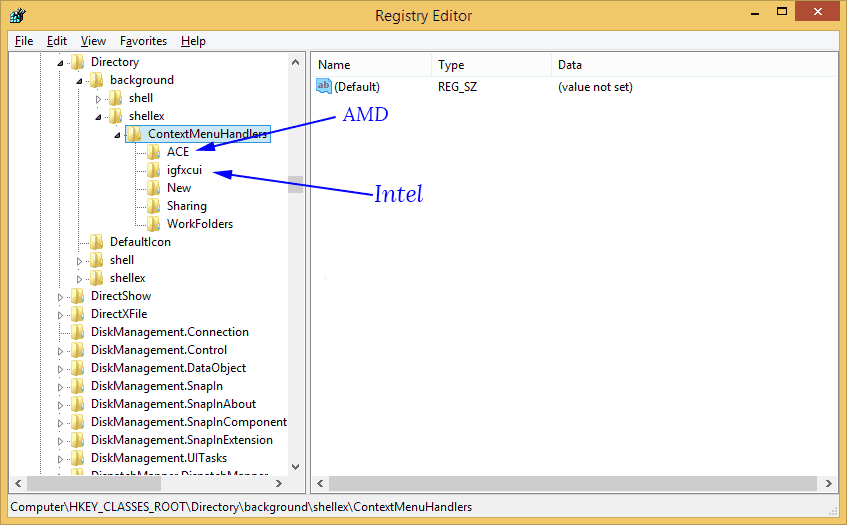Expand the DiskManagement.DataObject key

tap(60, 369)
